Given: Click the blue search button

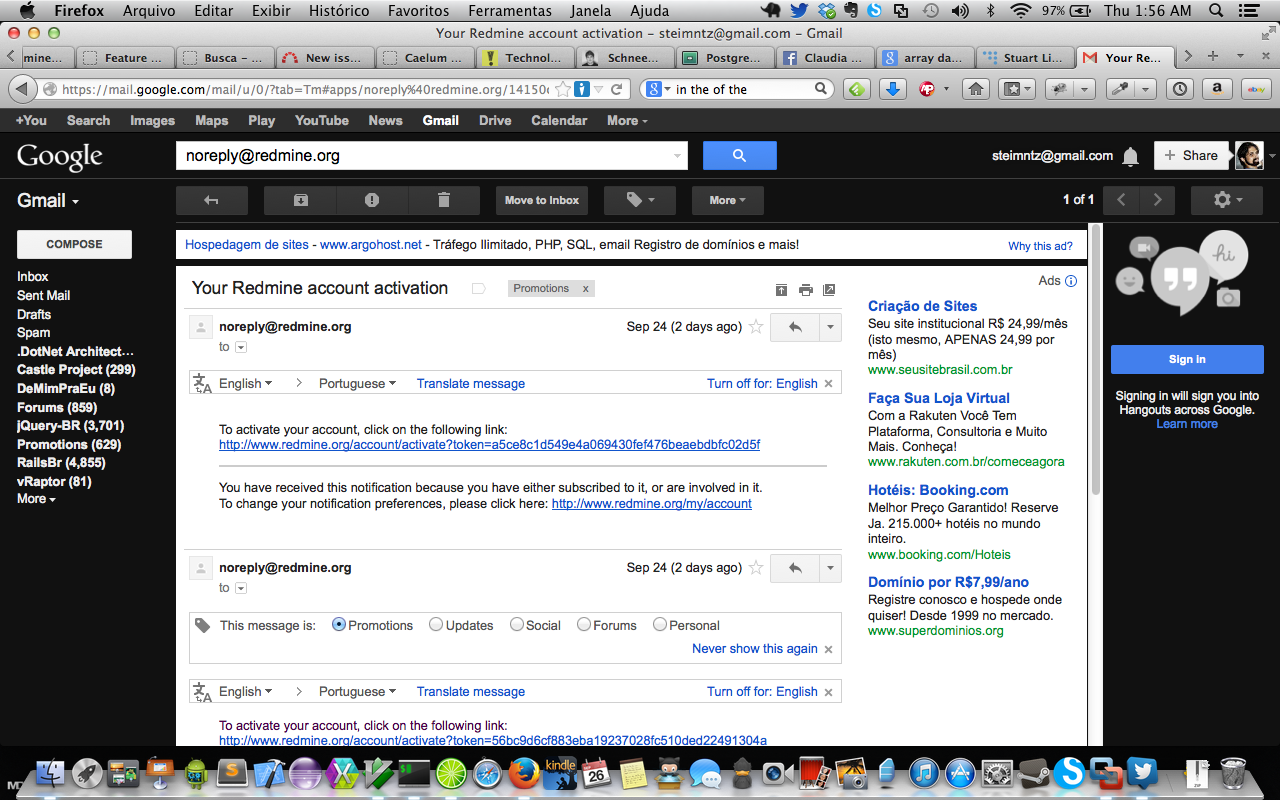Looking at the screenshot, I should pos(740,156).
